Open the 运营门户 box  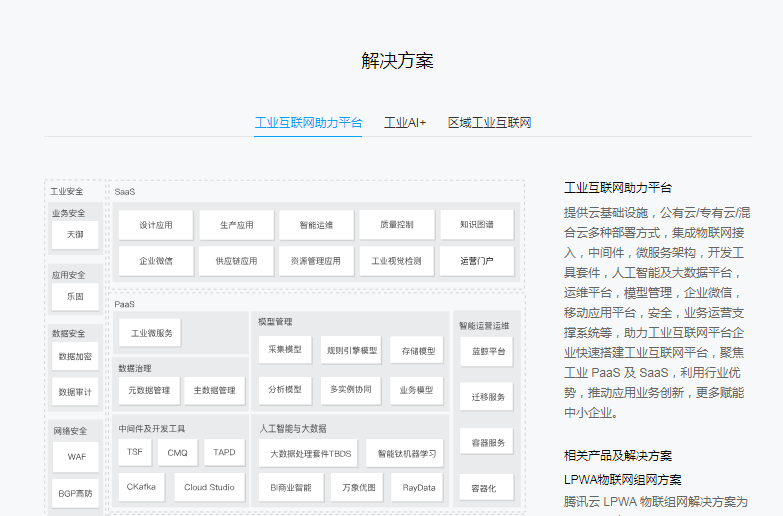point(477,261)
